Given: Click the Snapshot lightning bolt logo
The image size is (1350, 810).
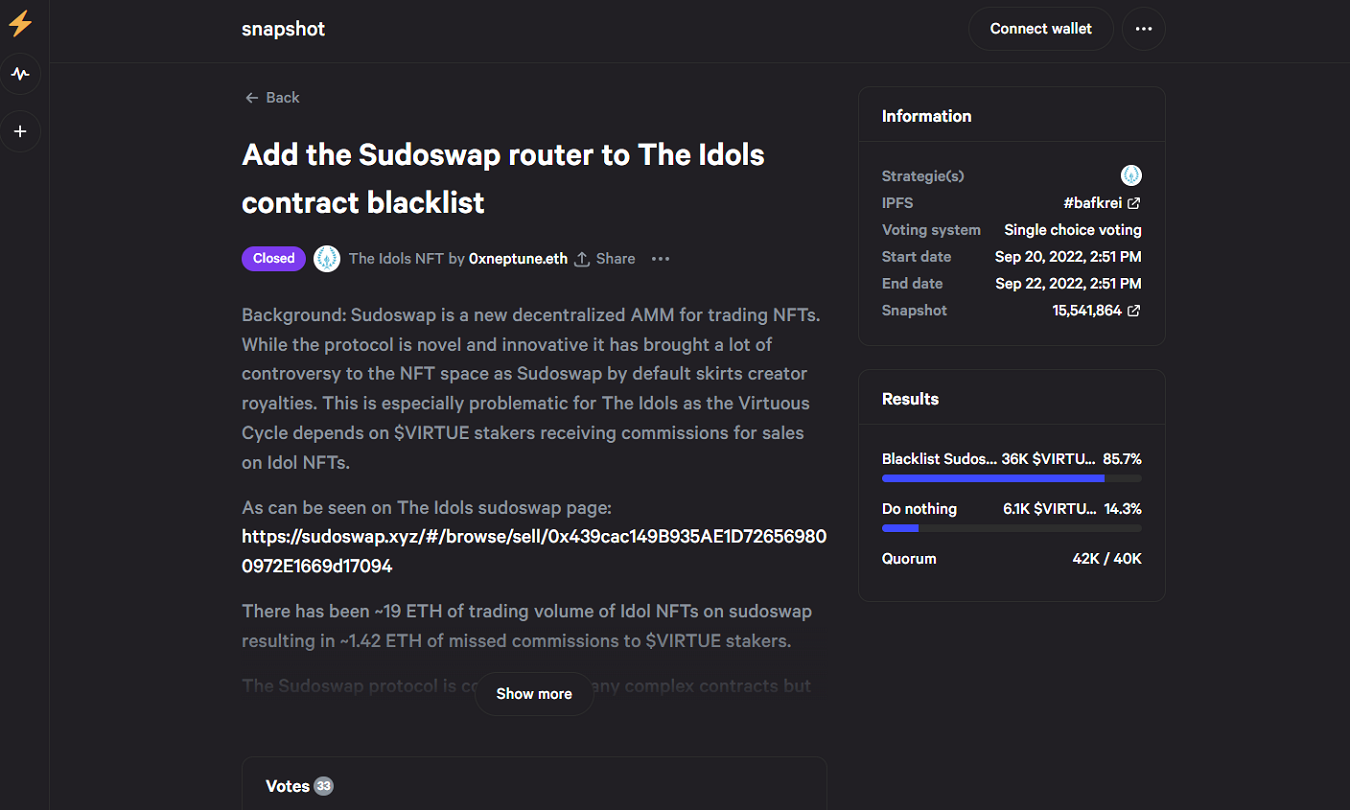Looking at the screenshot, I should coord(20,23).
